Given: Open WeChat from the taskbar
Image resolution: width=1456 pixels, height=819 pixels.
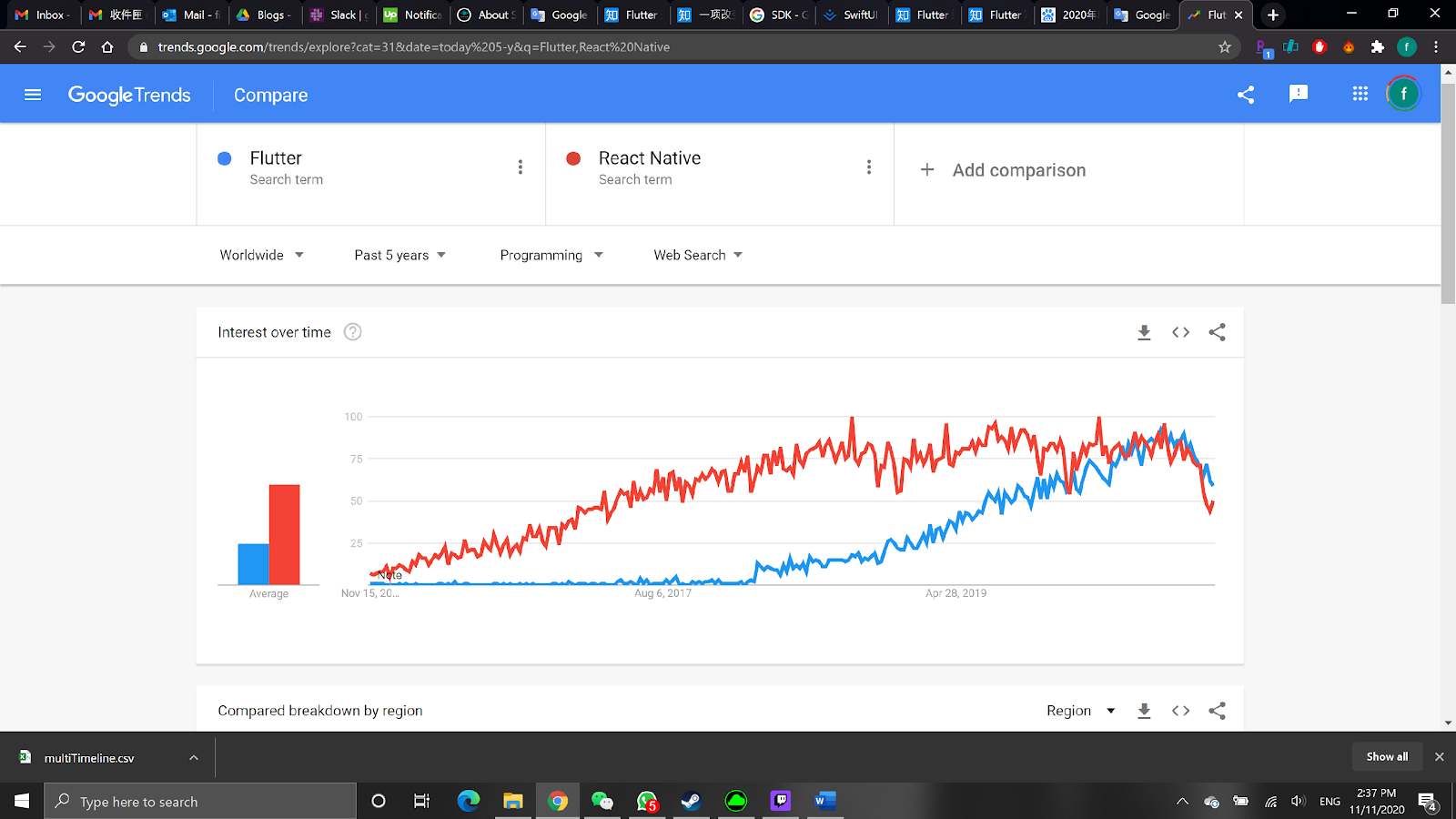Looking at the screenshot, I should (602, 801).
